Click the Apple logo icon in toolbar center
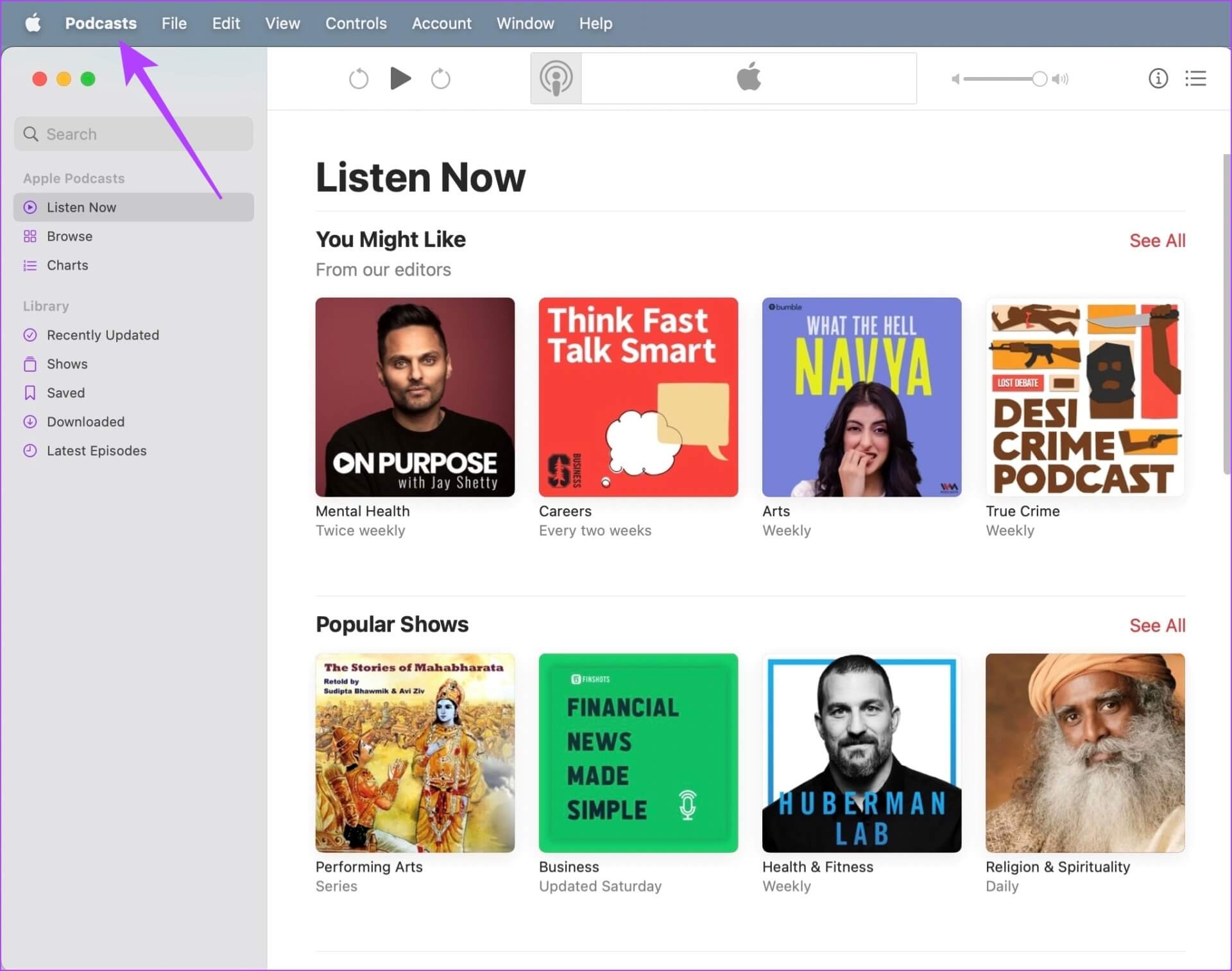The width and height of the screenshot is (1232, 971). coord(749,79)
